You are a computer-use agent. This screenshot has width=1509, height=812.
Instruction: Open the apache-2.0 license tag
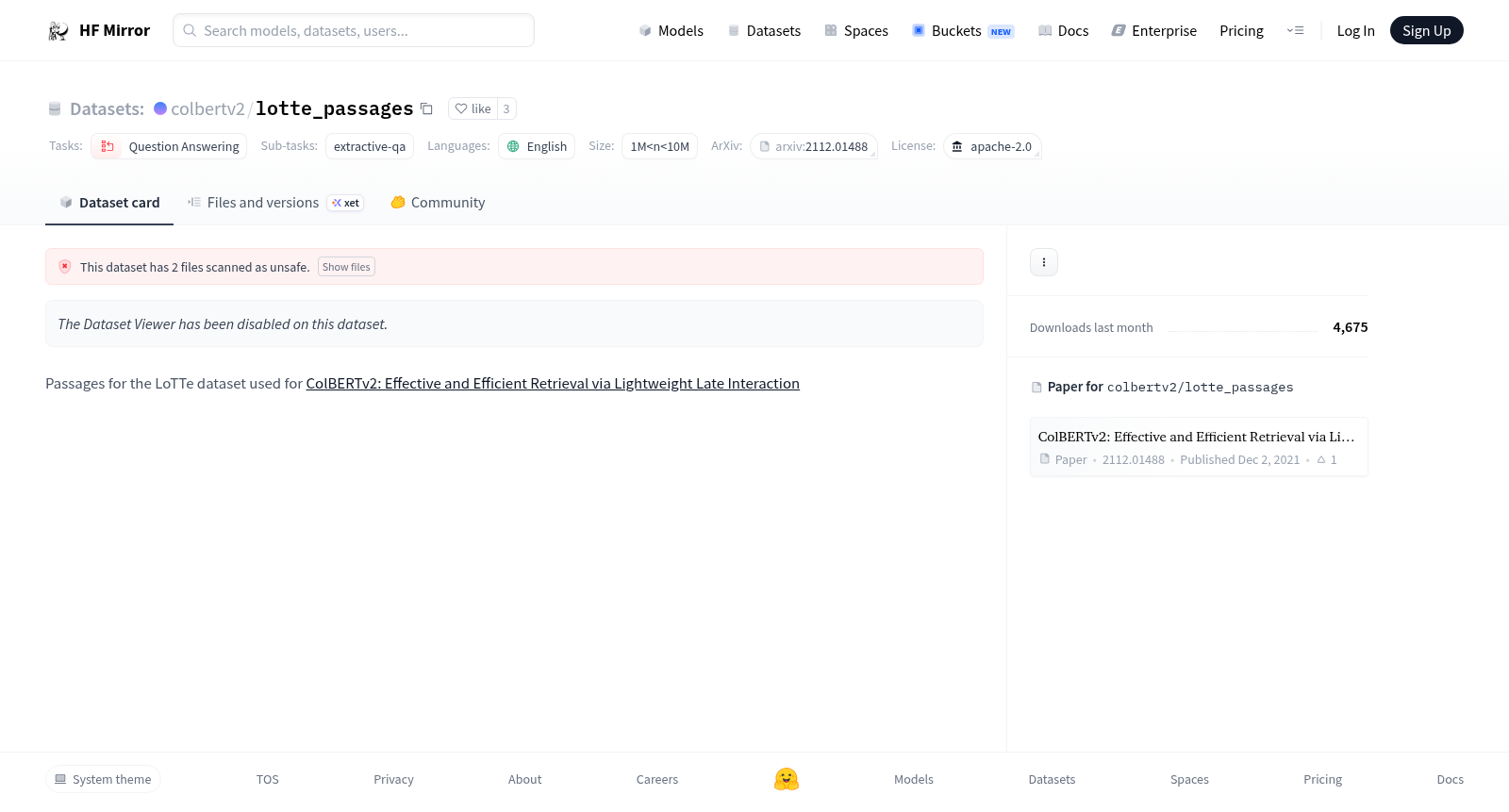pos(992,146)
